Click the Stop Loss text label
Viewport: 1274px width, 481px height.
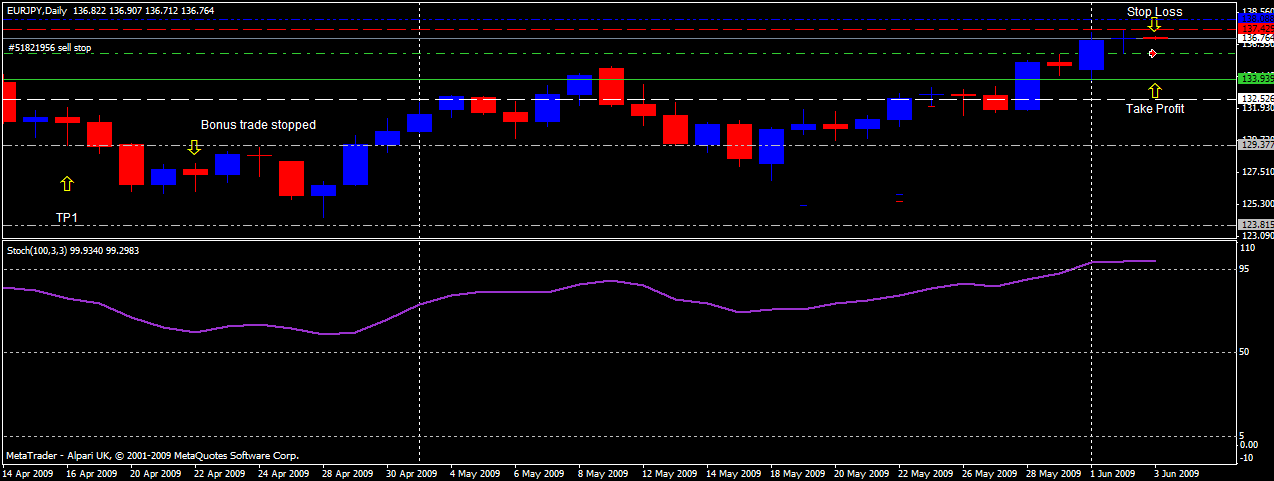coord(1154,12)
